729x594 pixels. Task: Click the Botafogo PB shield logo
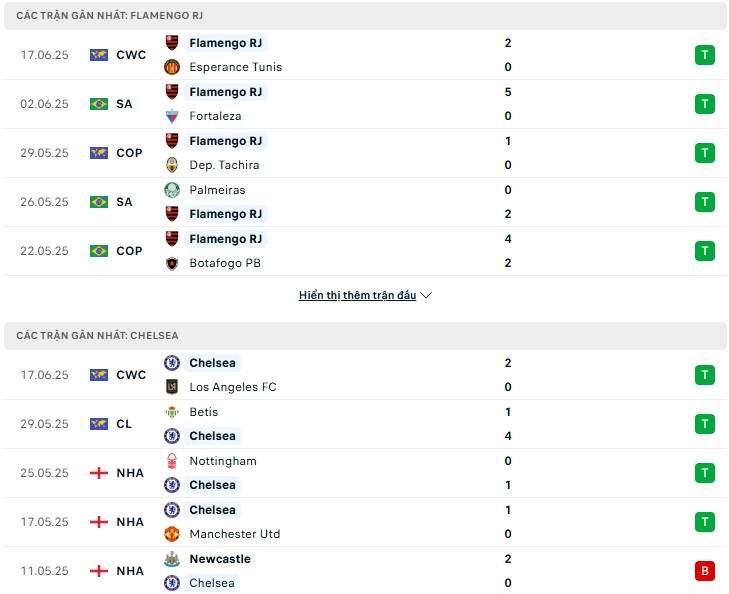172,263
